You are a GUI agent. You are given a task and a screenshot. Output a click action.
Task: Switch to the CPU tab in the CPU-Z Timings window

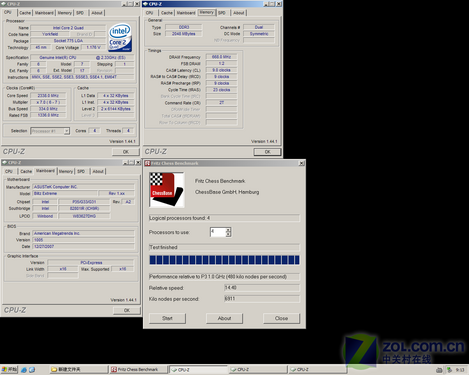pyautogui.click(x=150, y=13)
